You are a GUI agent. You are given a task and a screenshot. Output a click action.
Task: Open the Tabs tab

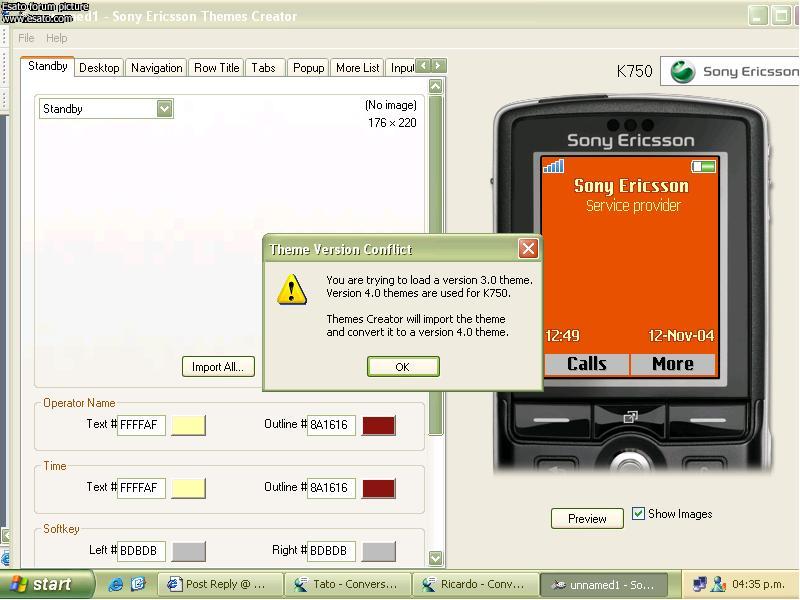click(263, 68)
